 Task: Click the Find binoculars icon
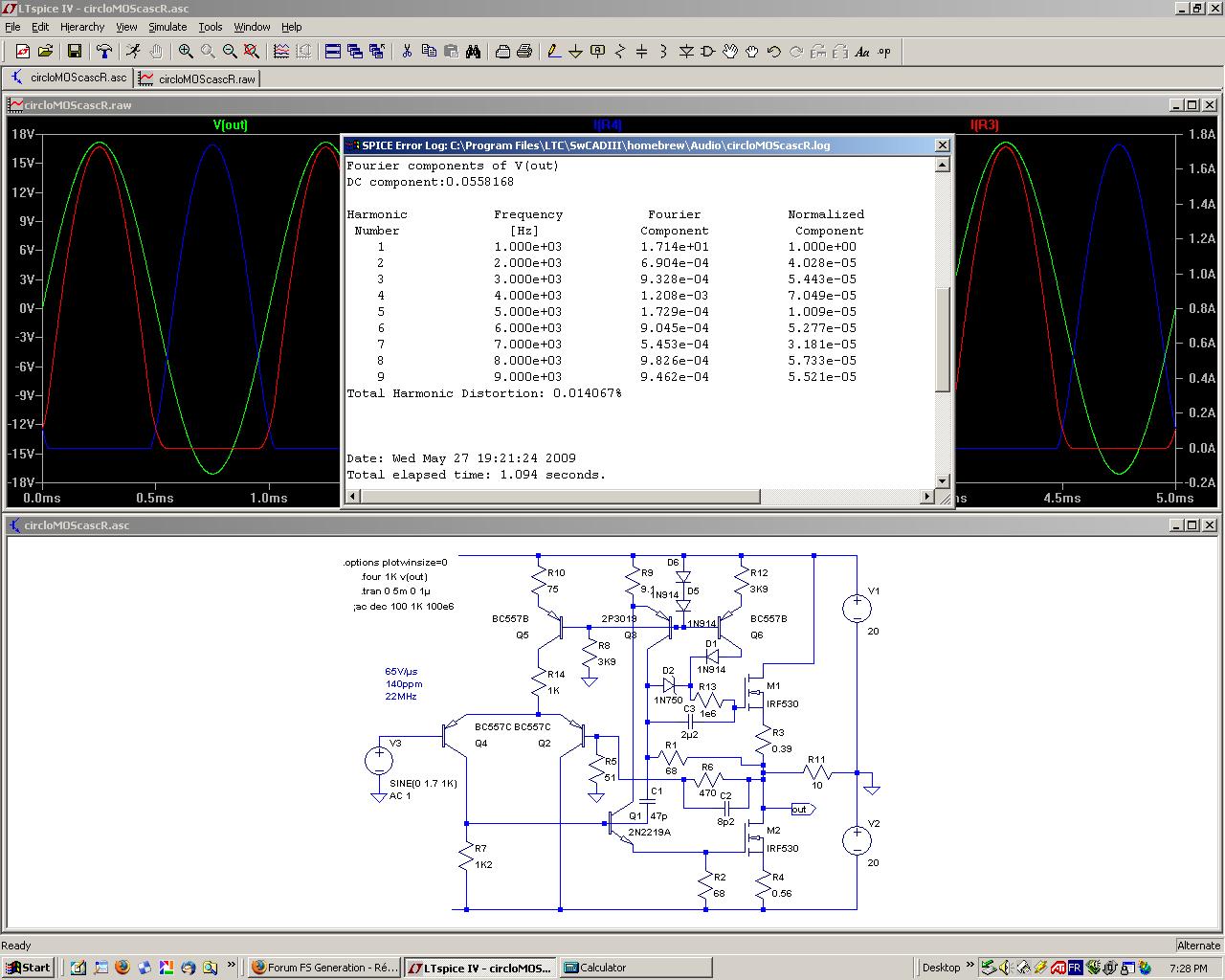(x=473, y=52)
